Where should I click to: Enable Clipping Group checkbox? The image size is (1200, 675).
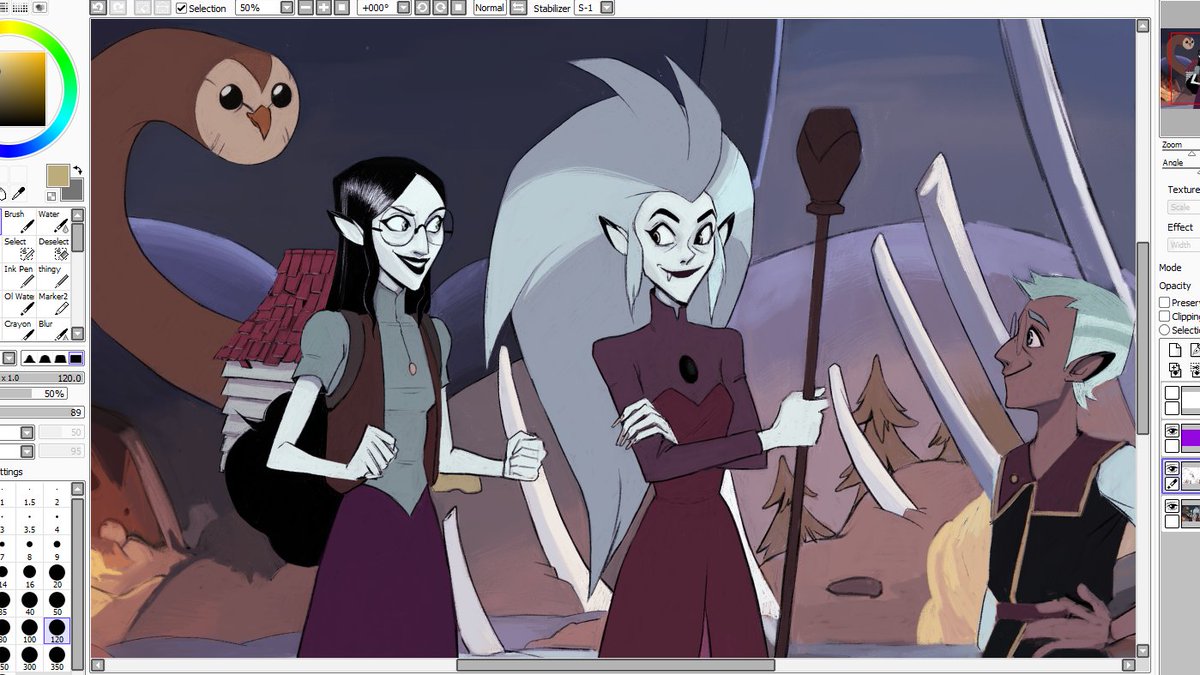tap(1165, 316)
